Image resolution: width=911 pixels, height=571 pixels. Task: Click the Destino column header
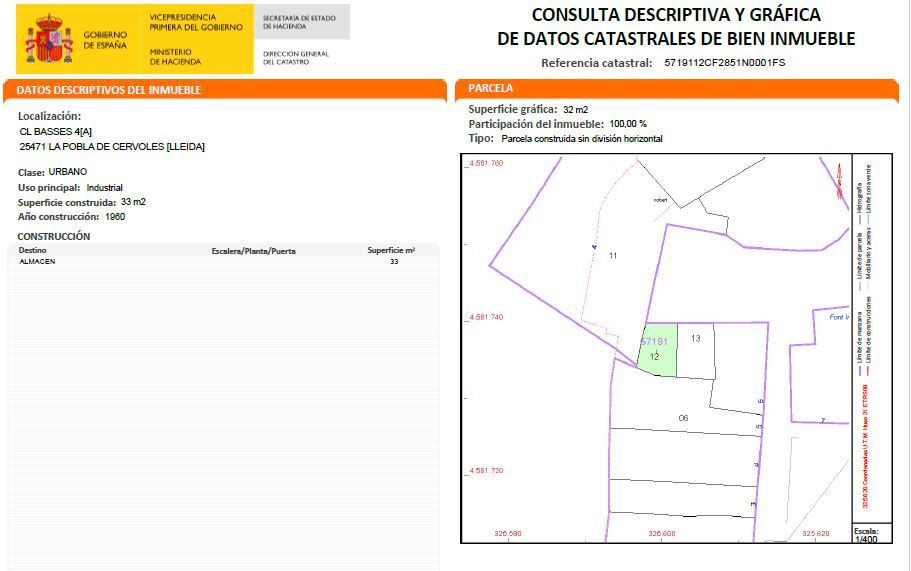click(32, 250)
